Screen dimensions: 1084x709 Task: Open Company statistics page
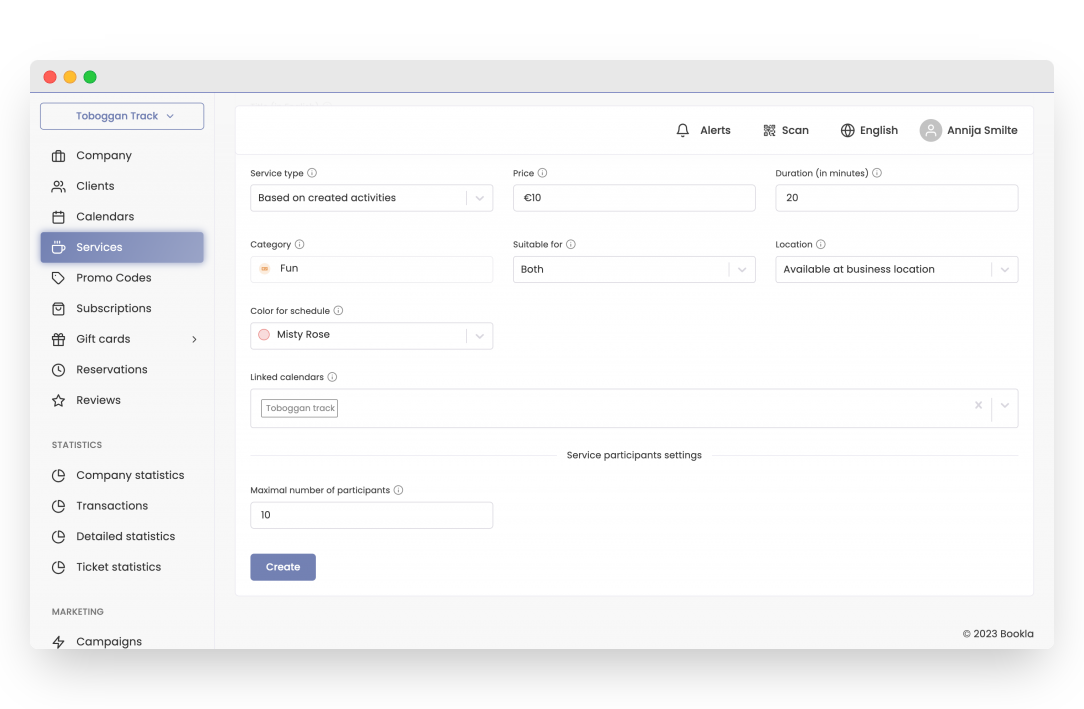pyautogui.click(x=130, y=475)
